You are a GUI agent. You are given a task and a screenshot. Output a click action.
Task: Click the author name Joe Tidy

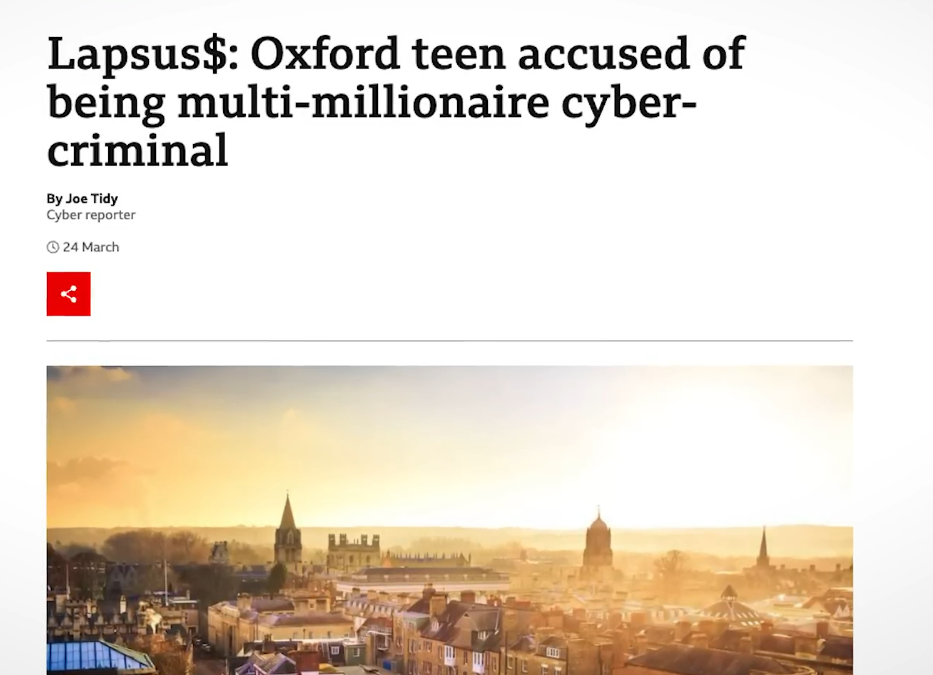92,199
